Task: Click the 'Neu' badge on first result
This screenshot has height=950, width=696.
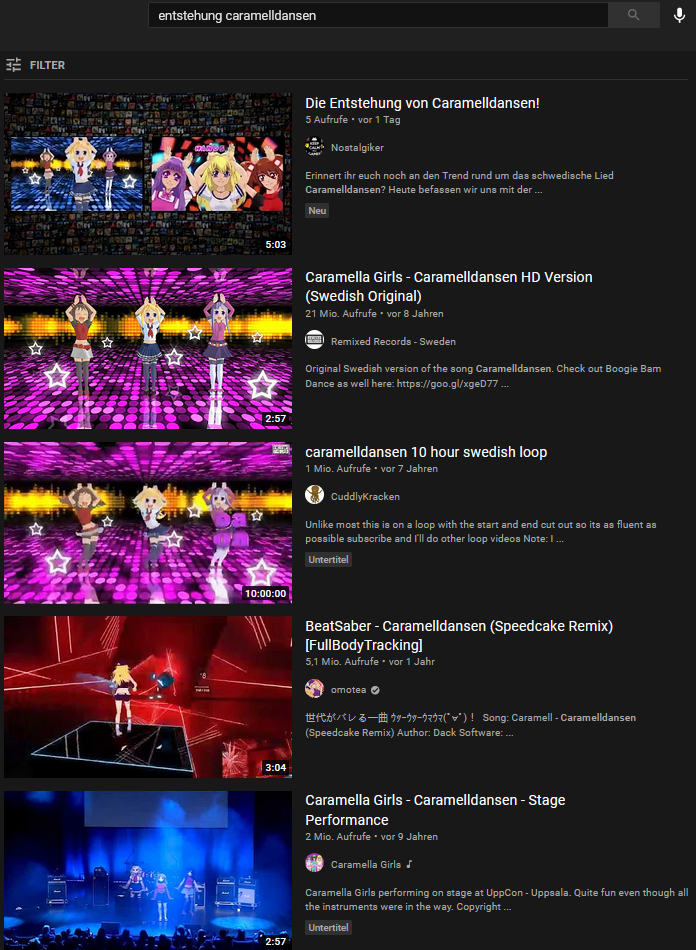Action: pos(317,210)
